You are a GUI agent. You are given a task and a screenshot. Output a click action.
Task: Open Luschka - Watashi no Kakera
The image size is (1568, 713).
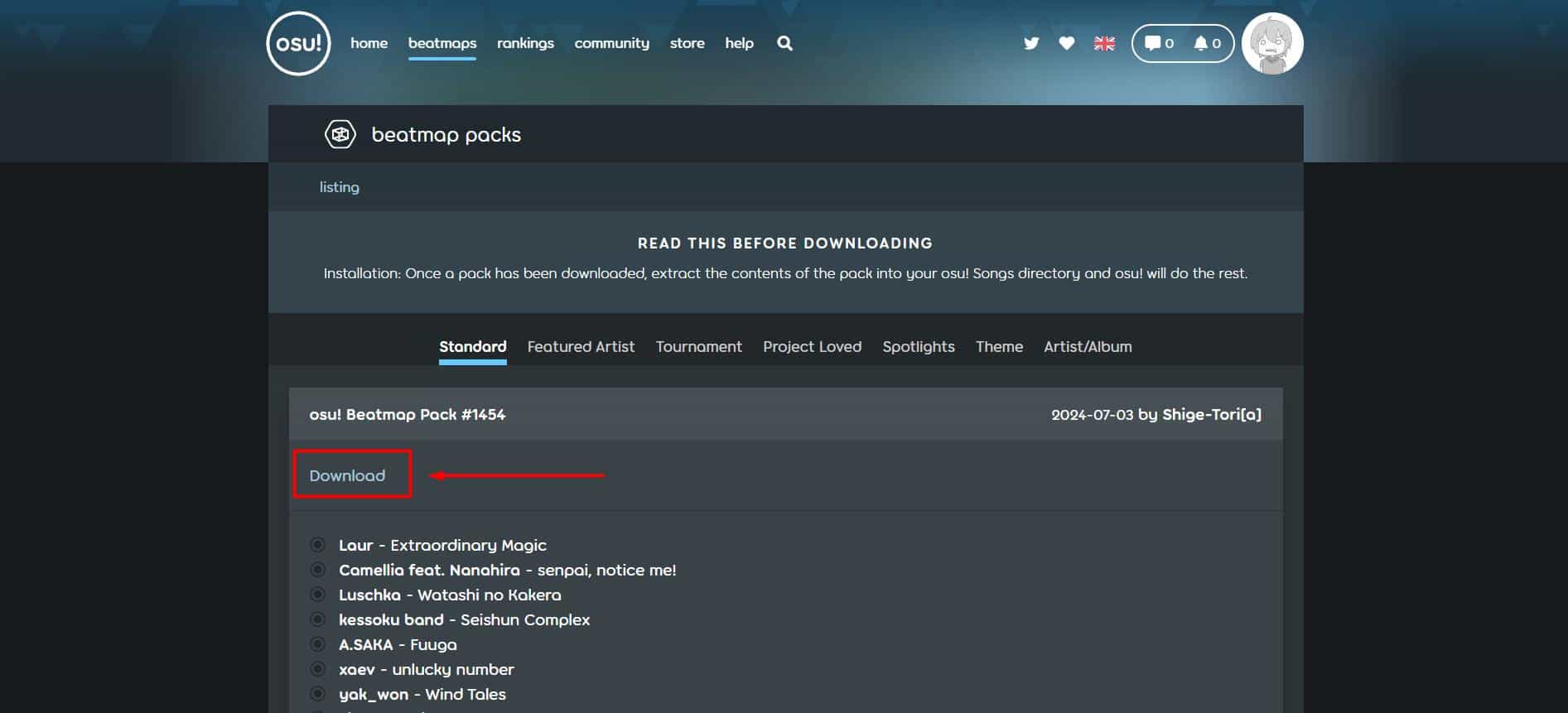pos(450,595)
